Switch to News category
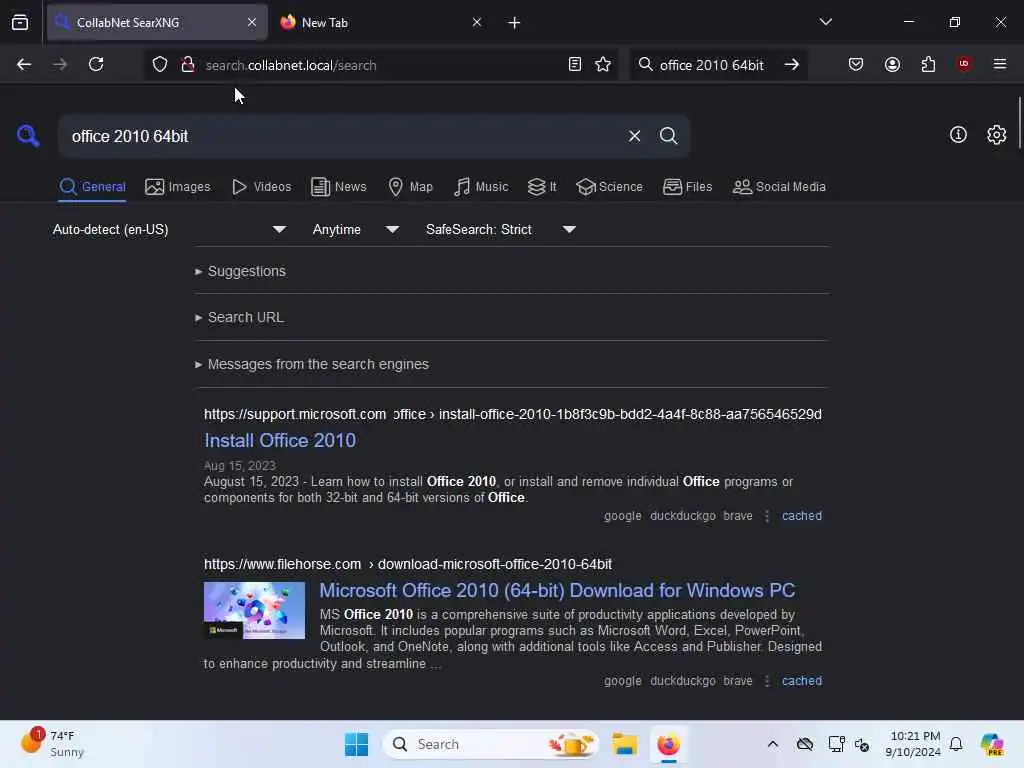This screenshot has width=1024, height=768. (338, 187)
